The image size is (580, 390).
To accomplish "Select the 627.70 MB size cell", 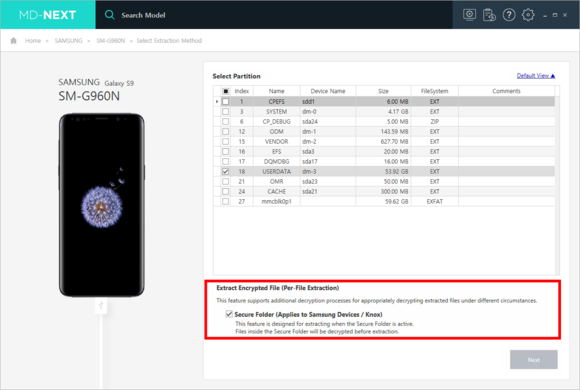I will [x=383, y=141].
